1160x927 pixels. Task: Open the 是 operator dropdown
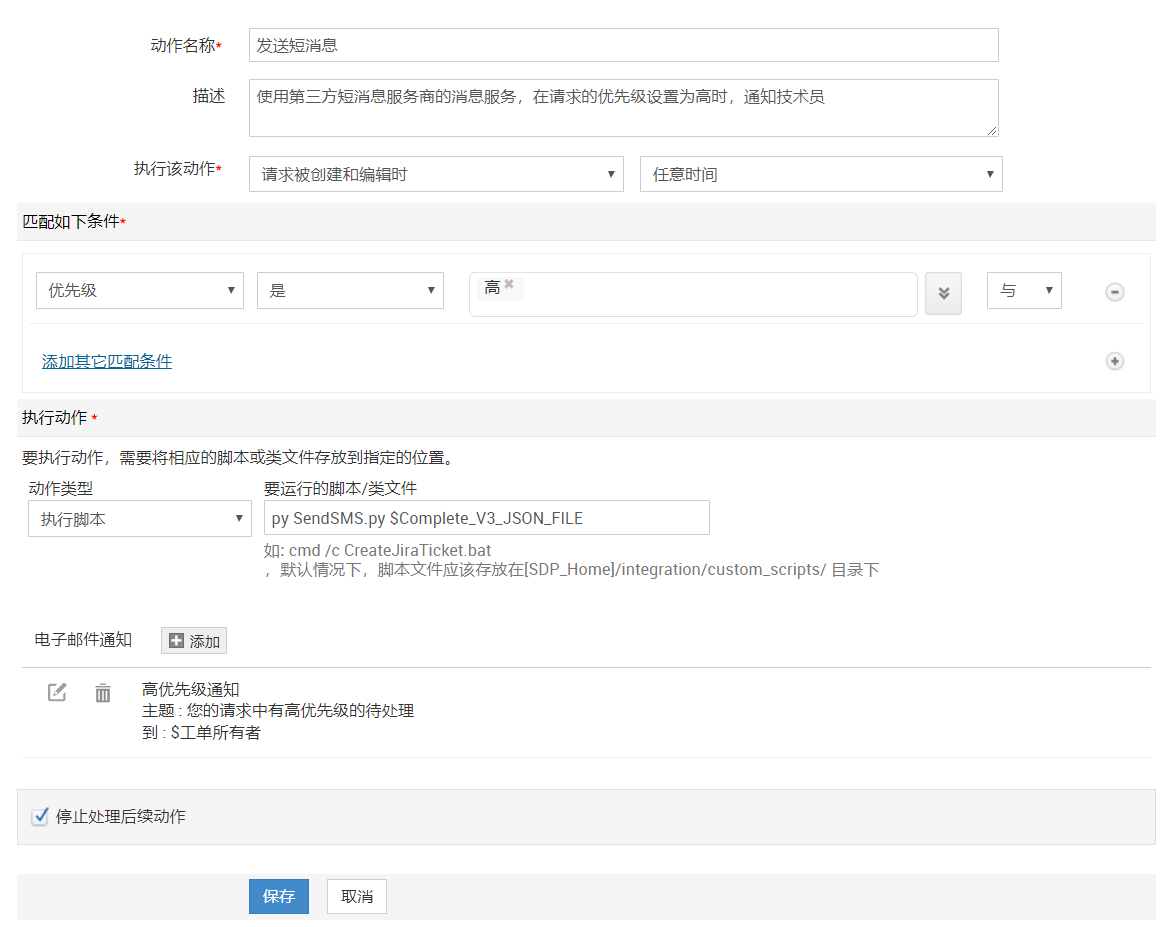pyautogui.click(x=350, y=291)
